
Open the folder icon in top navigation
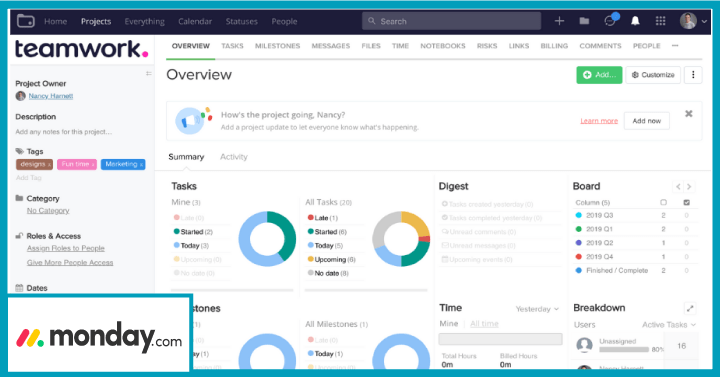tap(584, 21)
